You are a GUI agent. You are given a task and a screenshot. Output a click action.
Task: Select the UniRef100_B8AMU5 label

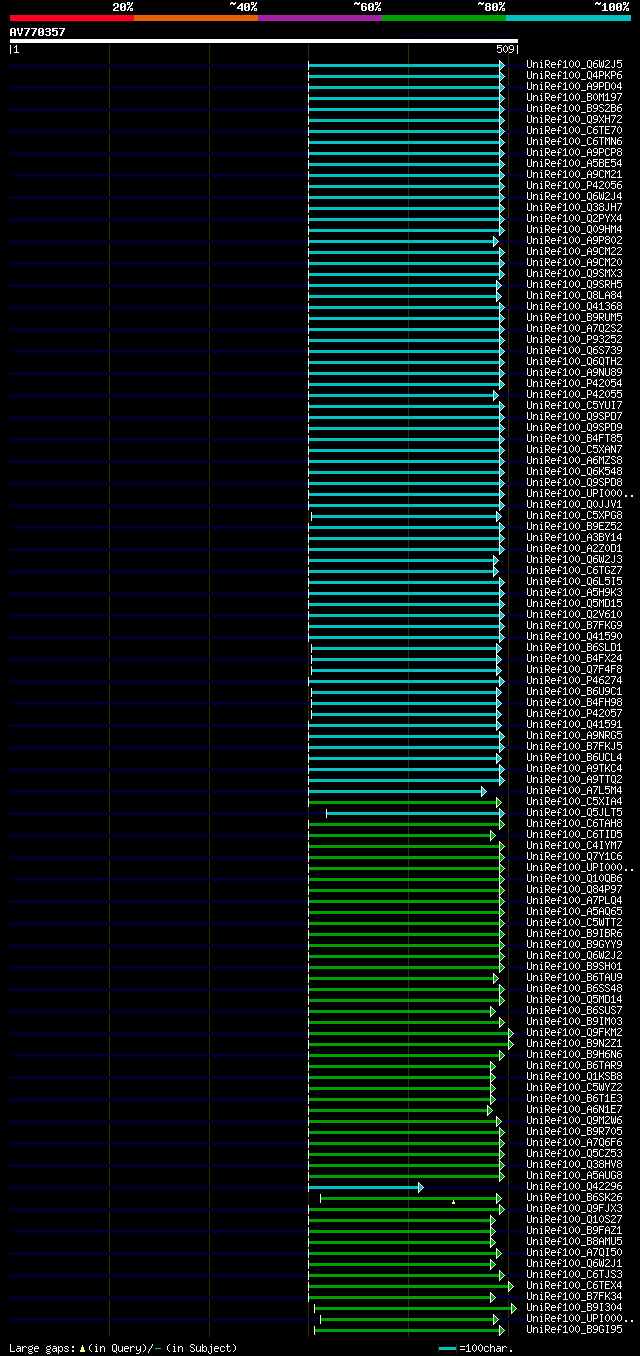[574, 1242]
